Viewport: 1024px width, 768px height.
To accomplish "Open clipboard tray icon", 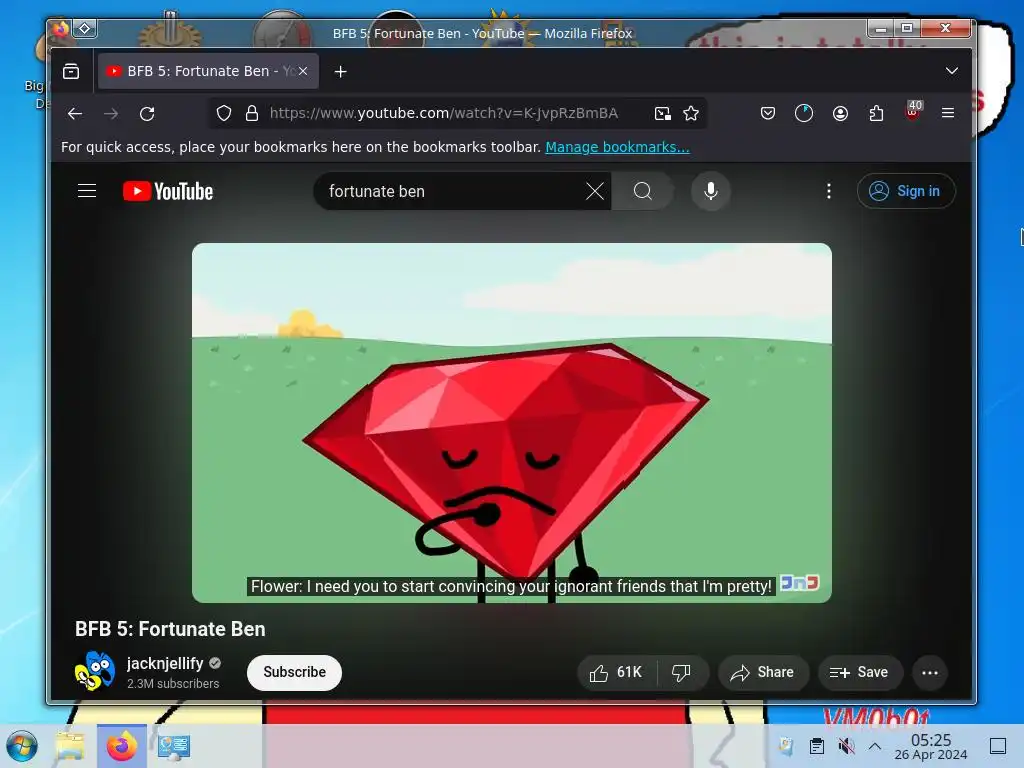I will click(816, 746).
